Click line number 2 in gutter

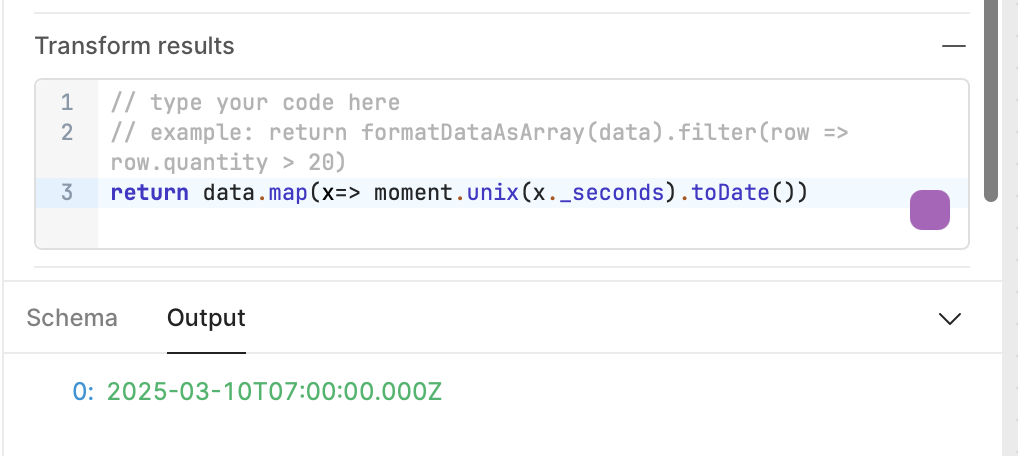[67, 133]
